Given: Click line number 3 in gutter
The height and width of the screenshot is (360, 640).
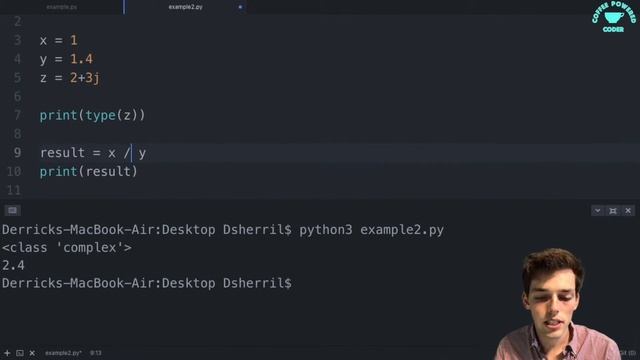Looking at the screenshot, I should (17, 40).
